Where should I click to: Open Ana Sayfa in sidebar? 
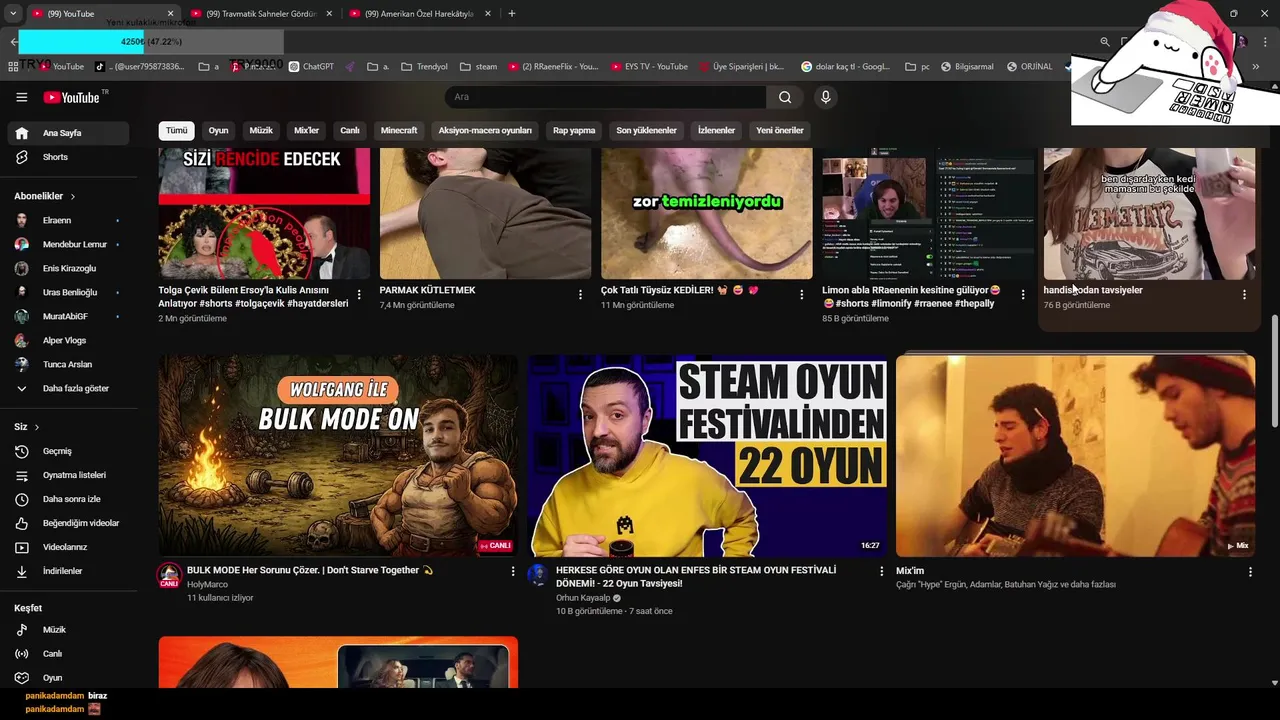(x=68, y=133)
